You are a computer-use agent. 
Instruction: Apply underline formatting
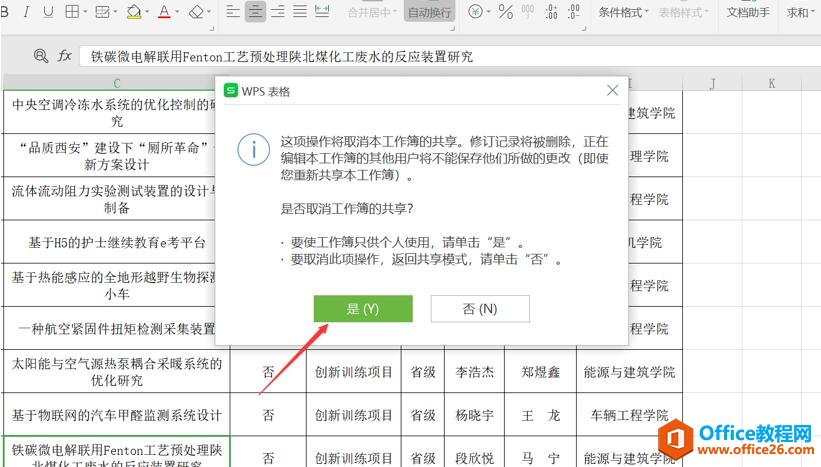[48, 12]
